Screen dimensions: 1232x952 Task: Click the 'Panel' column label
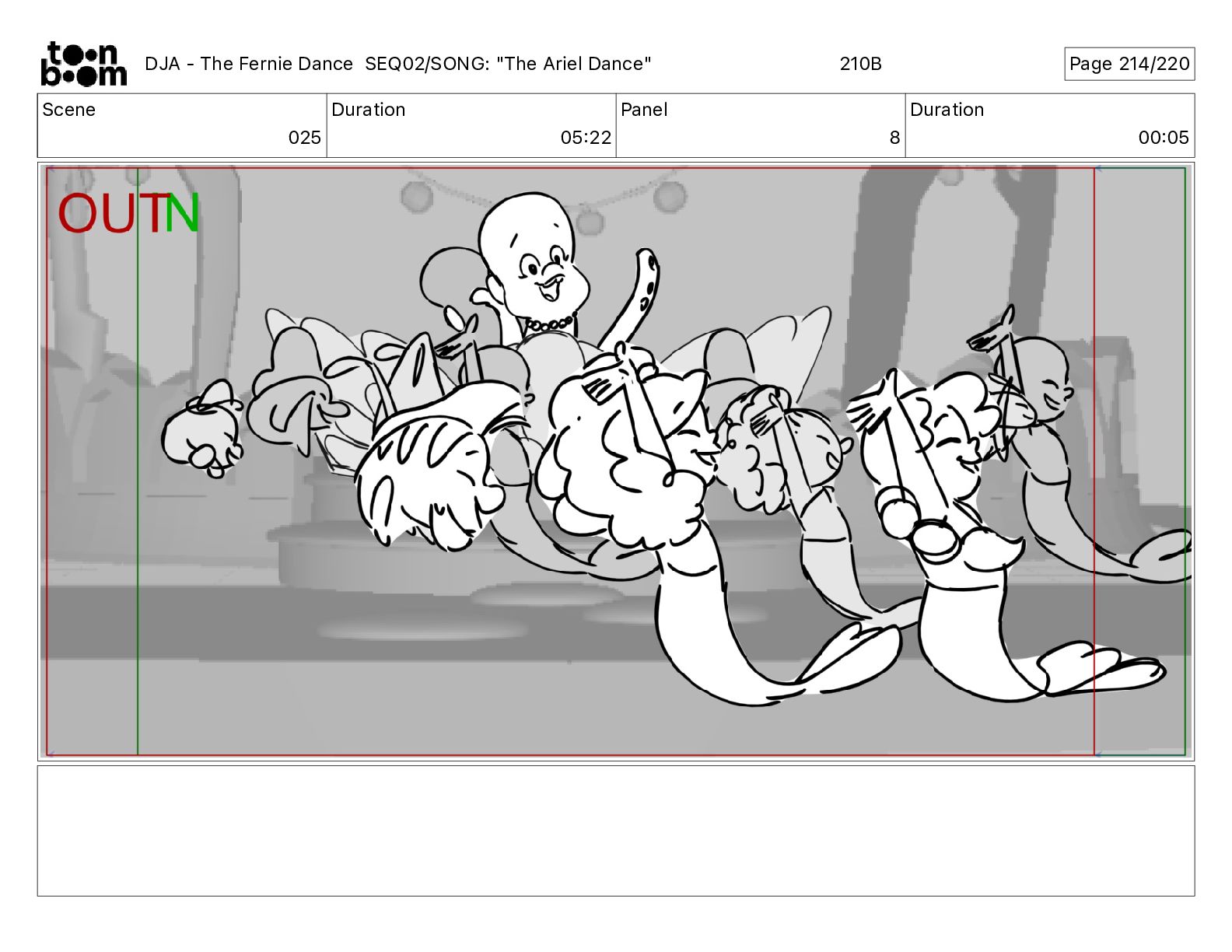644,110
